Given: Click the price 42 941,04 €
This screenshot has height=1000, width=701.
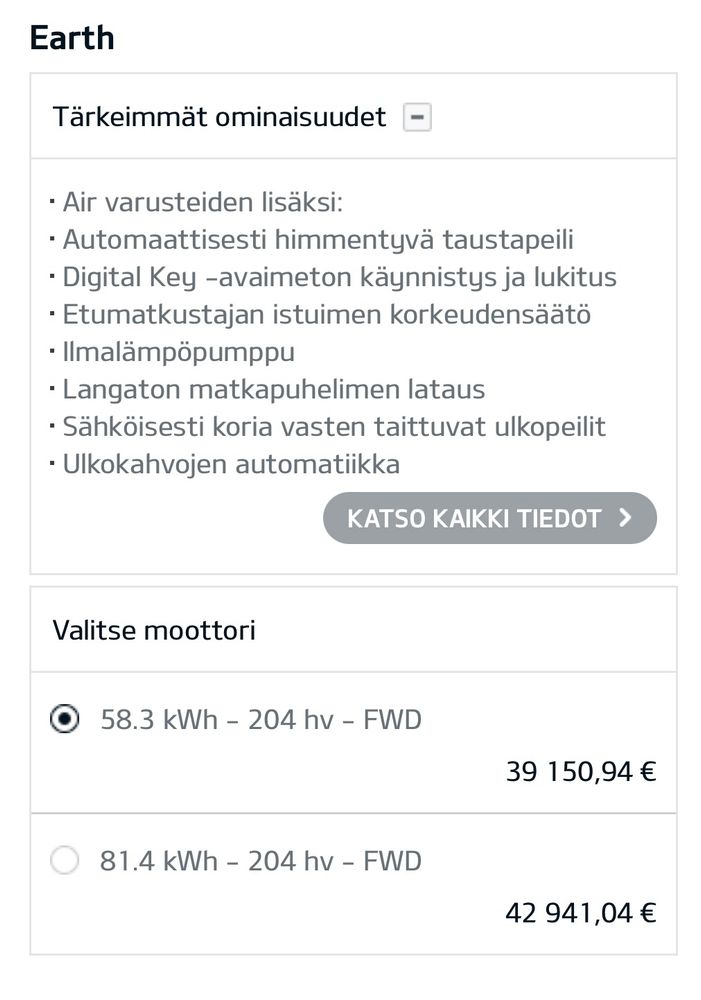Looking at the screenshot, I should click(580, 911).
